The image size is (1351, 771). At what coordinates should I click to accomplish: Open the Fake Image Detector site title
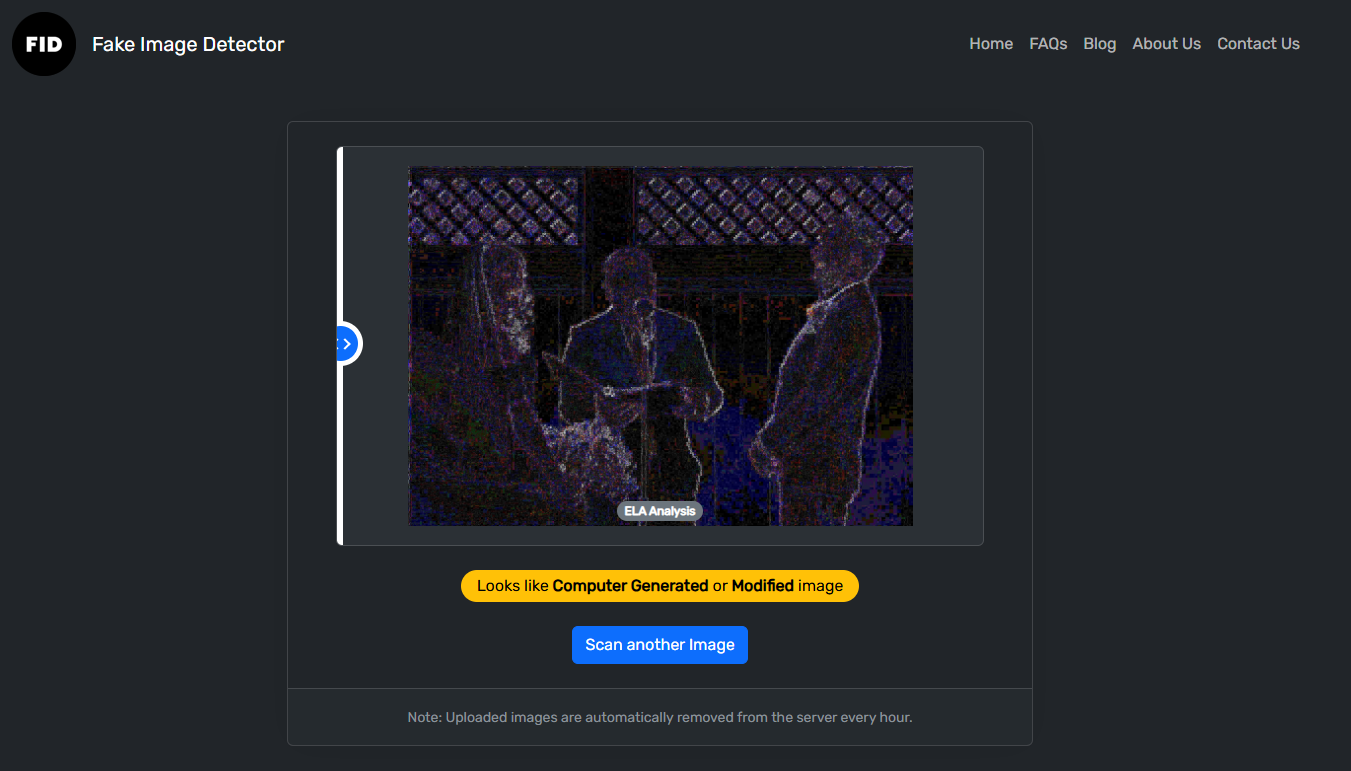188,44
